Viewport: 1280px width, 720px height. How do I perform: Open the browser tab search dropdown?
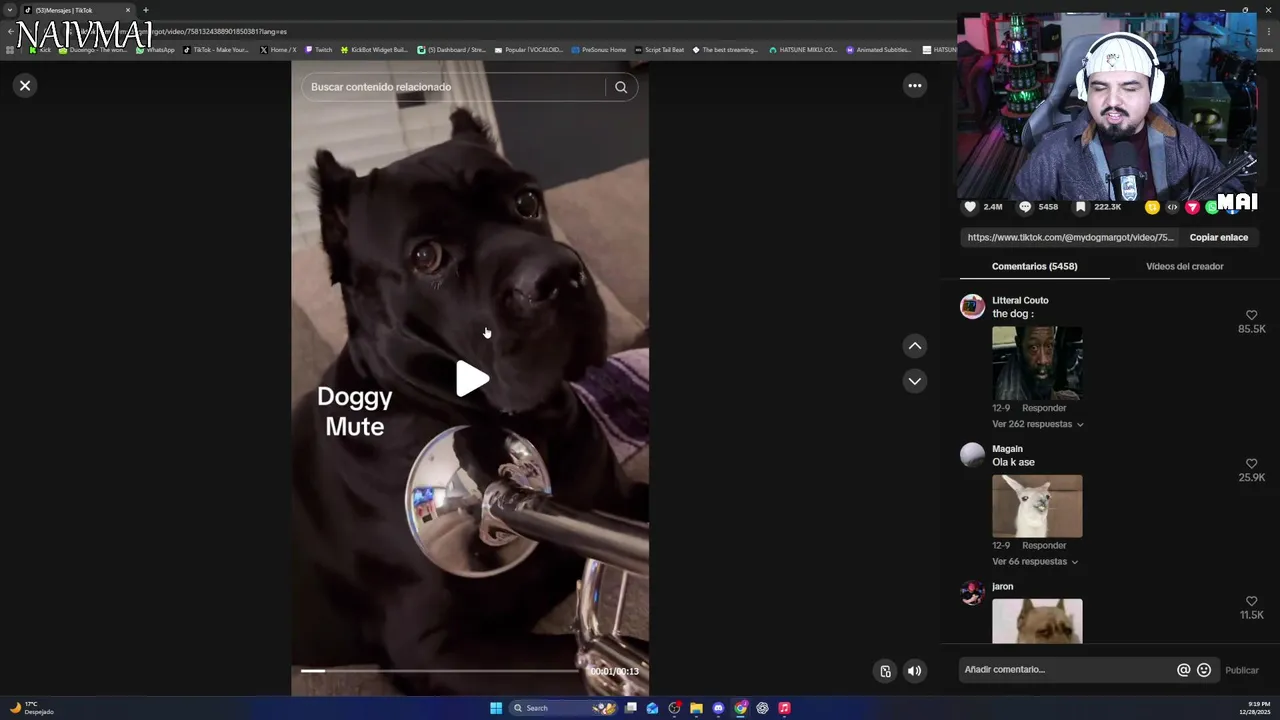pos(10,10)
